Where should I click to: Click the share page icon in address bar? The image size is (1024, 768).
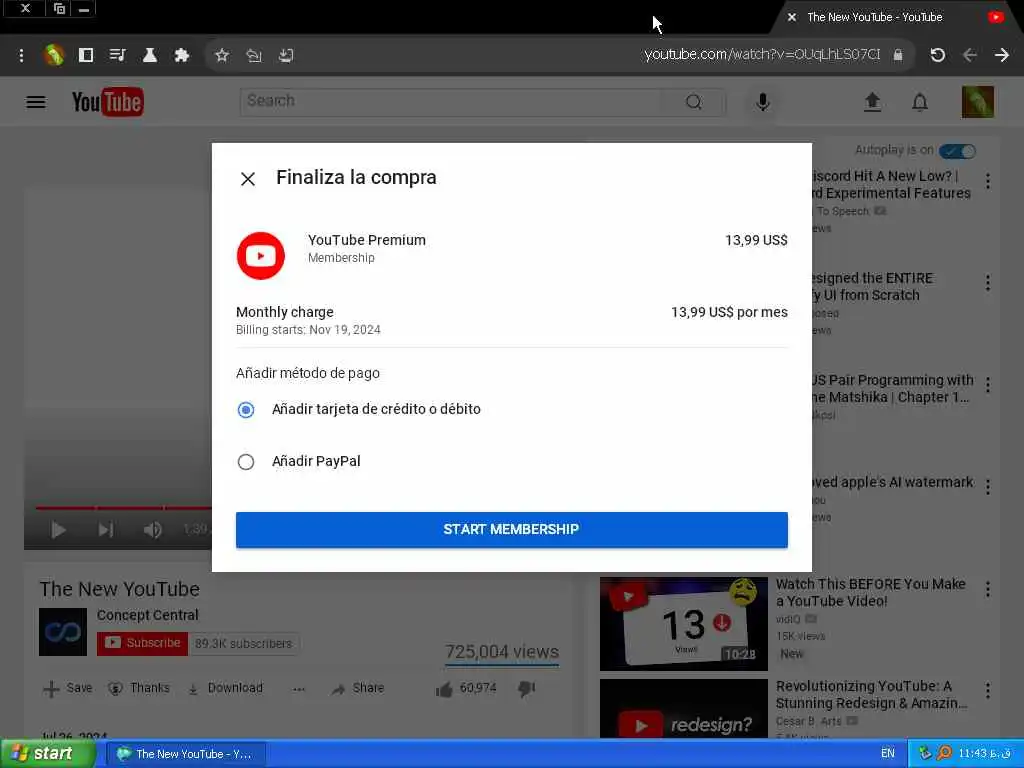click(253, 56)
